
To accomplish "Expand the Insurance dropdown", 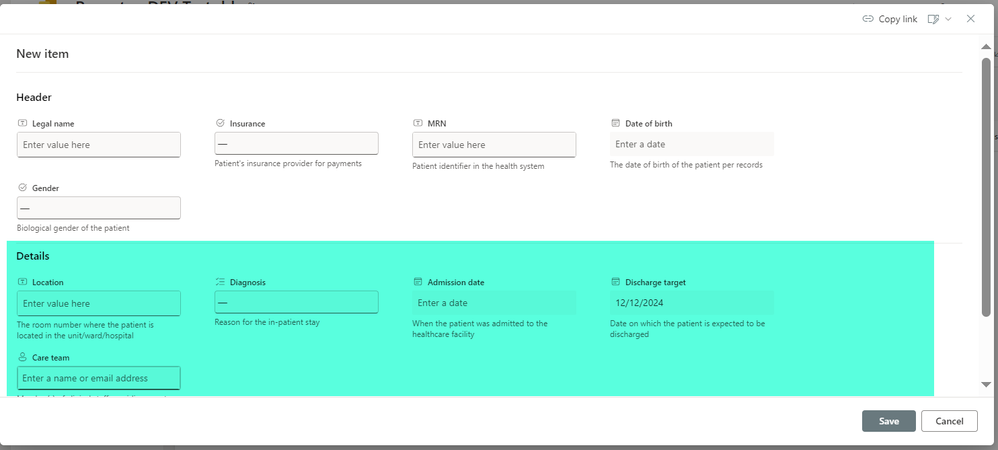I will click(296, 144).
